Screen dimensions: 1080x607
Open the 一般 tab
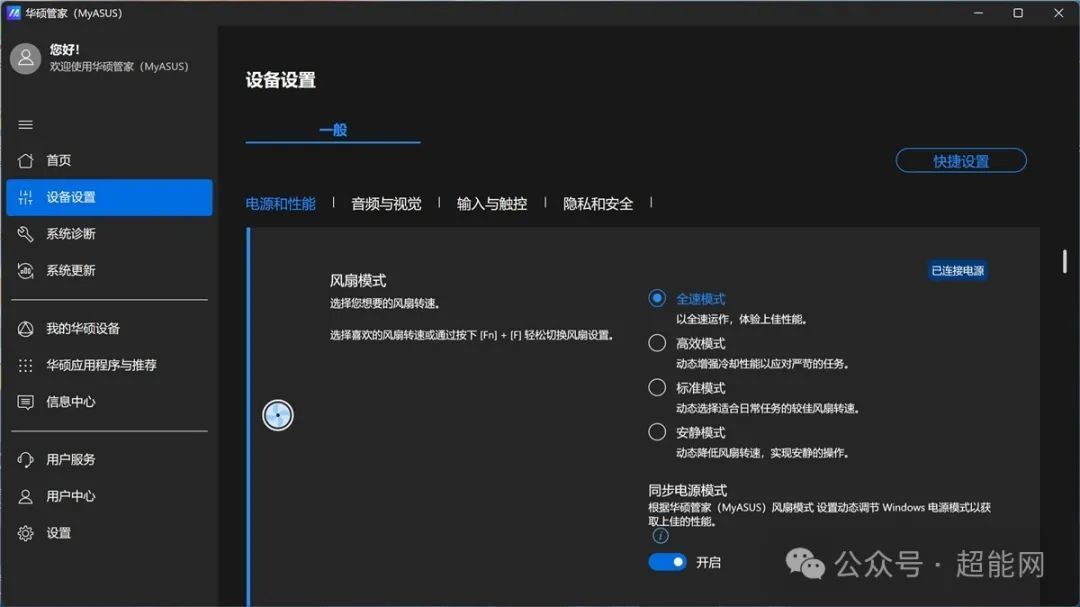click(333, 130)
